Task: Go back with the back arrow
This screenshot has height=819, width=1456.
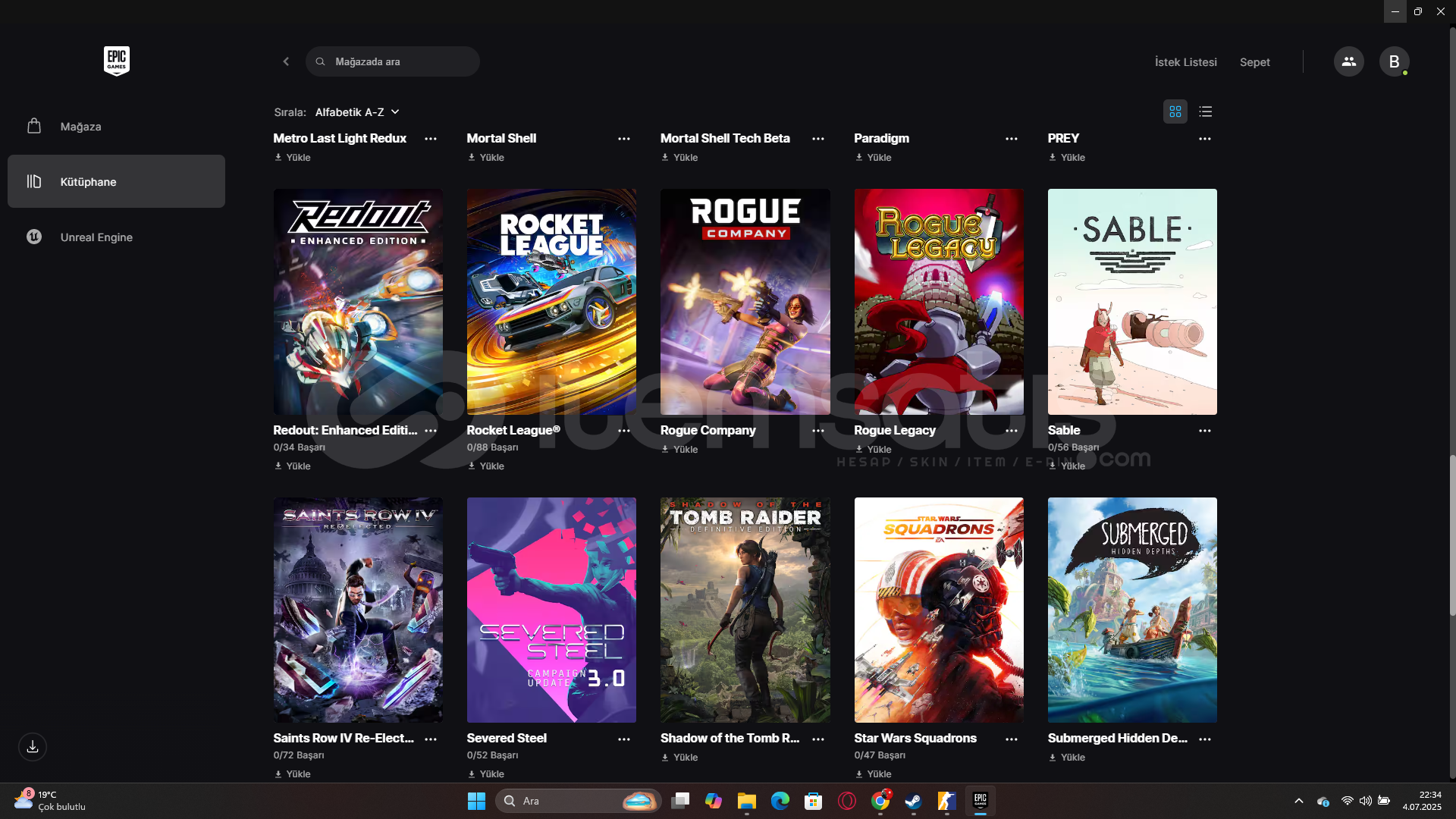Action: point(286,61)
